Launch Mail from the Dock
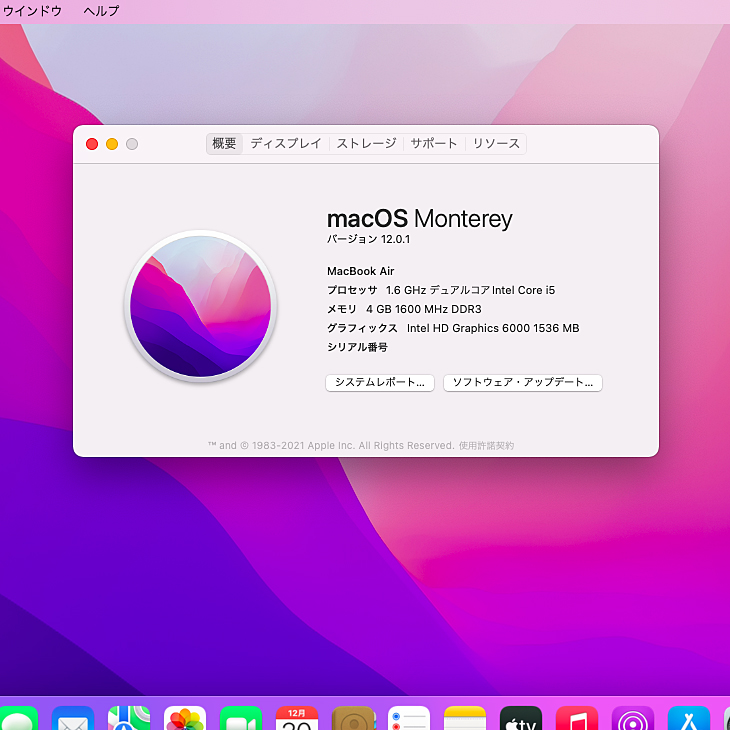Image resolution: width=730 pixels, height=730 pixels. [x=73, y=719]
